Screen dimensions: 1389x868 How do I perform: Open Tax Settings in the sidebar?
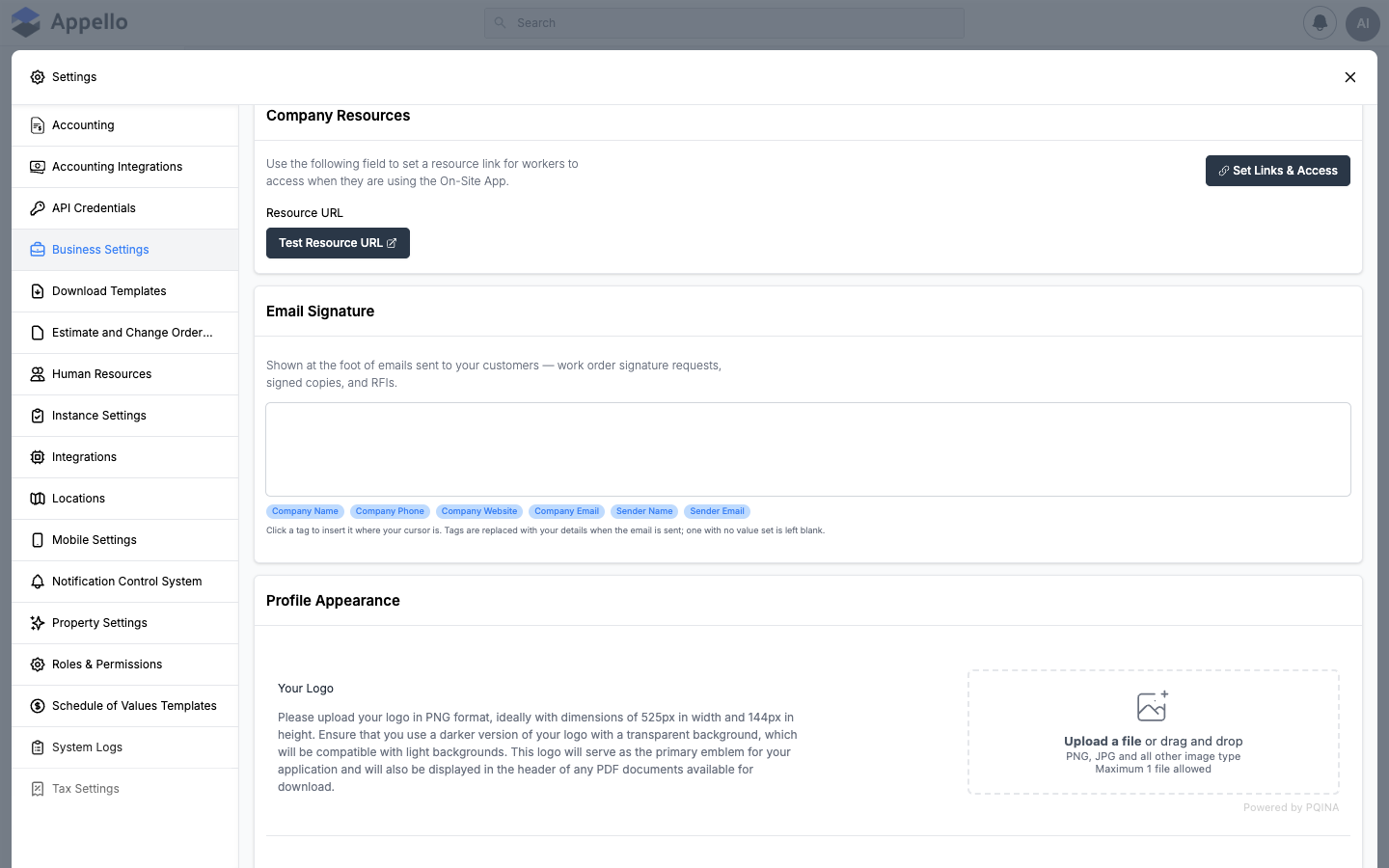coord(125,789)
